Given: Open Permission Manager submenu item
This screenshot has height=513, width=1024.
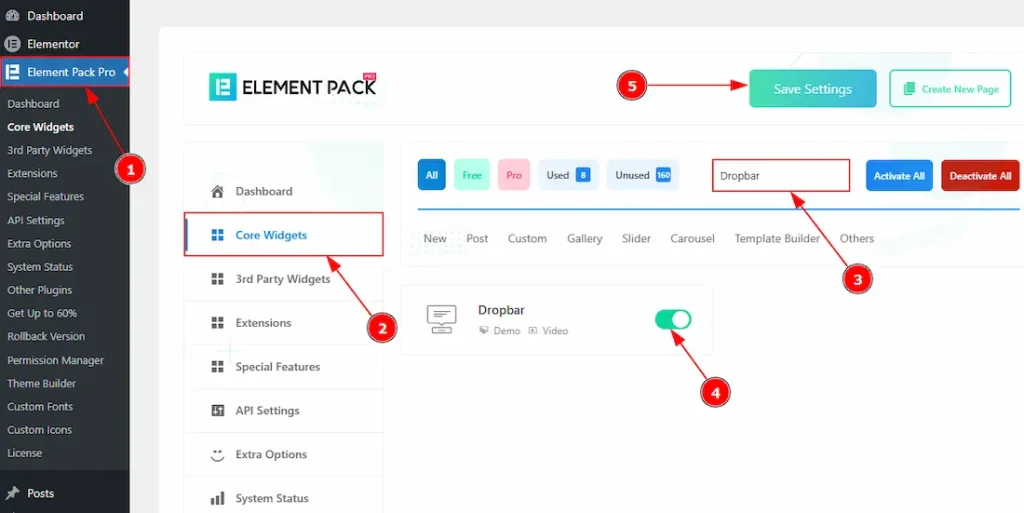Looking at the screenshot, I should pyautogui.click(x=56, y=360).
